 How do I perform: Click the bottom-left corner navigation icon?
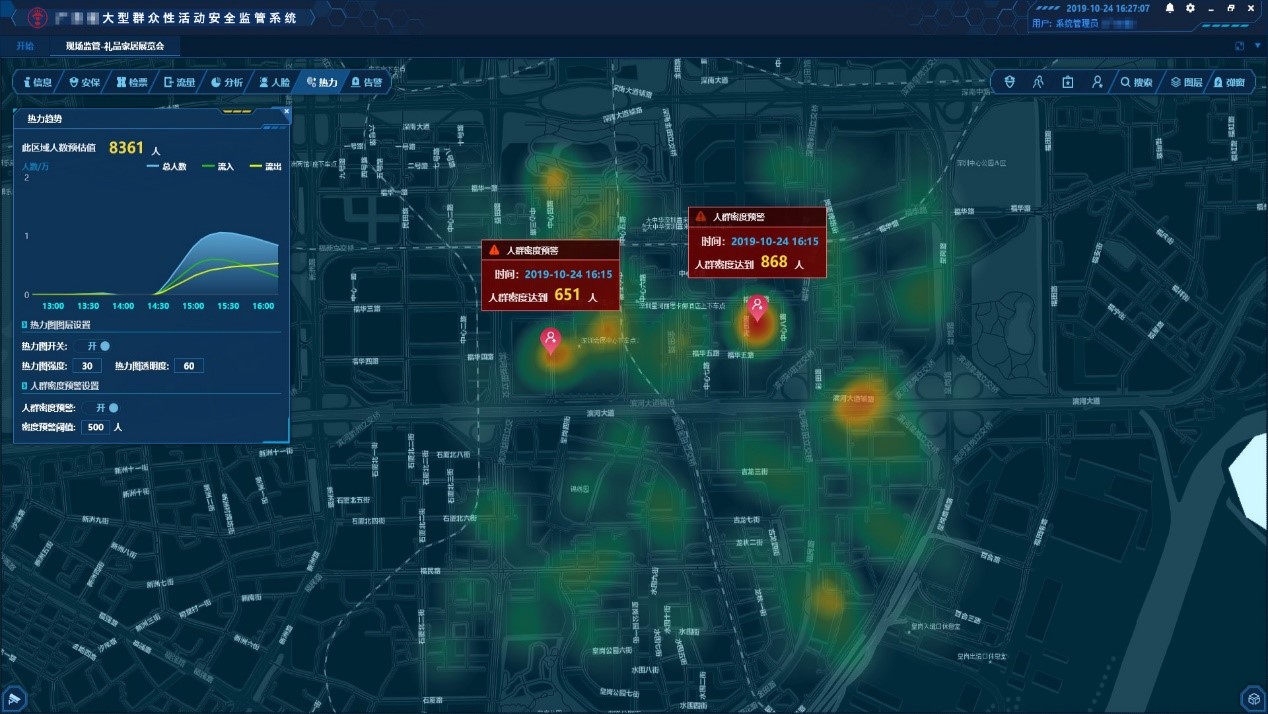[x=15, y=697]
